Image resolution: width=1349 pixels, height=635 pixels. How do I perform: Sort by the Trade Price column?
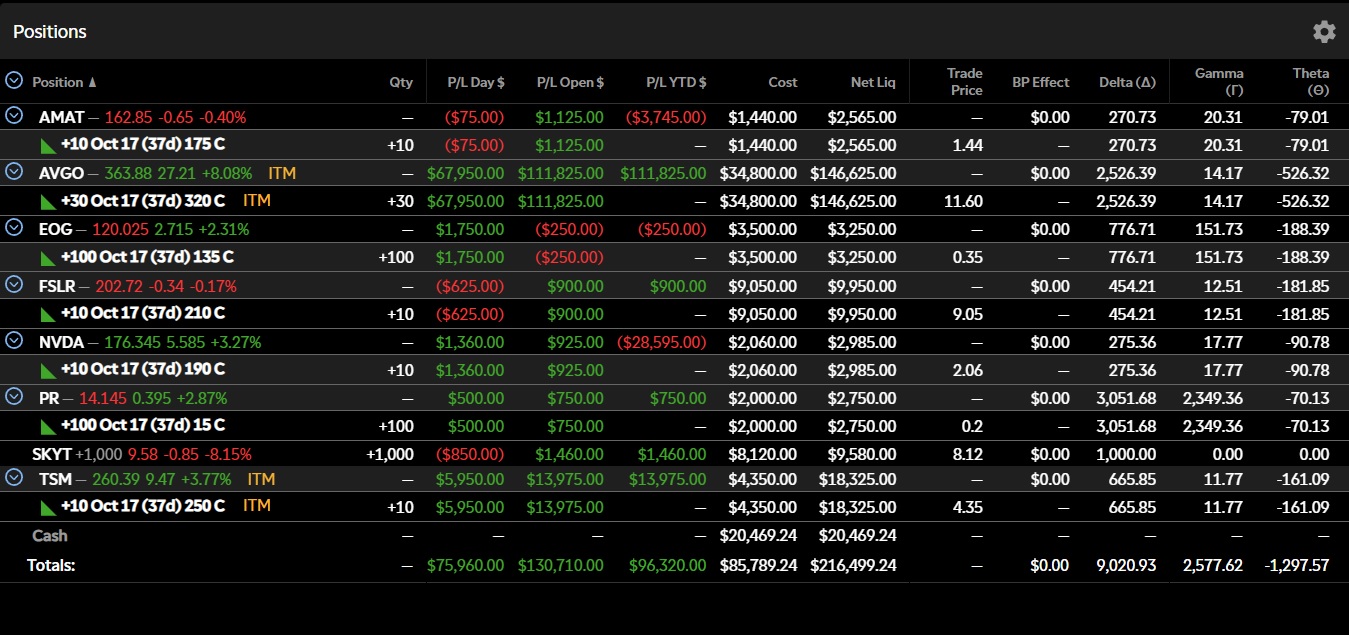coord(965,82)
